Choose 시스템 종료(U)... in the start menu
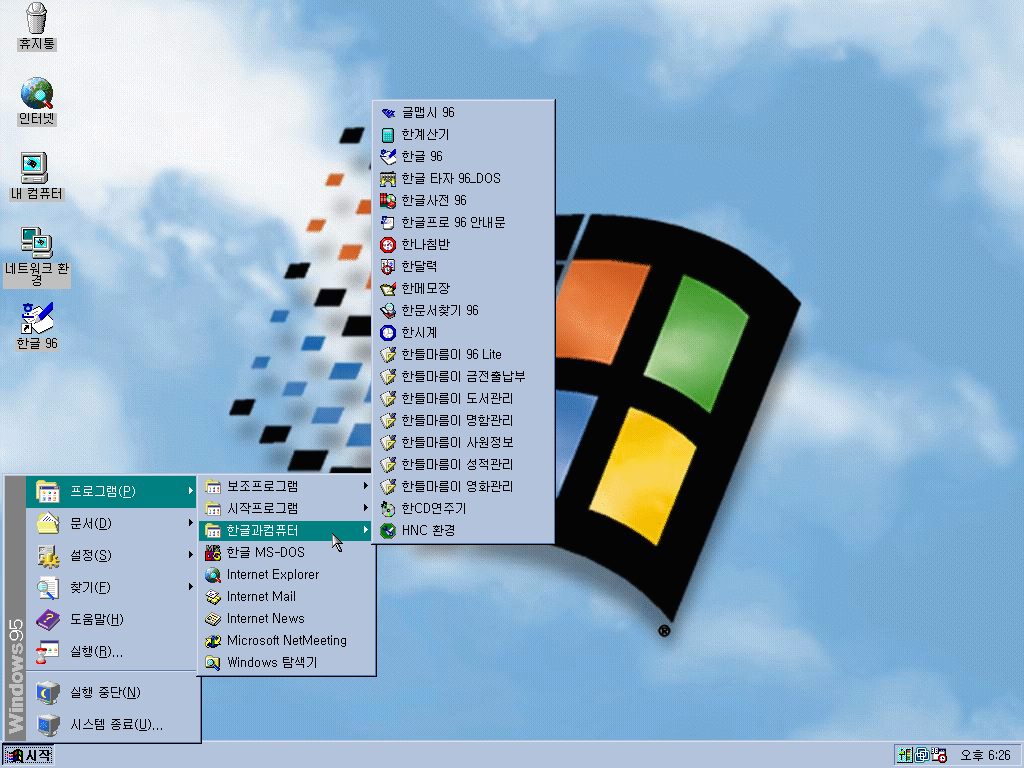1024x768 pixels. [112, 724]
